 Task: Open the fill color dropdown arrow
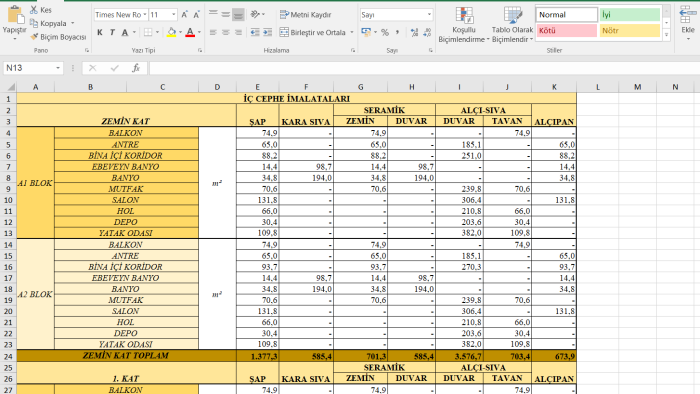180,32
